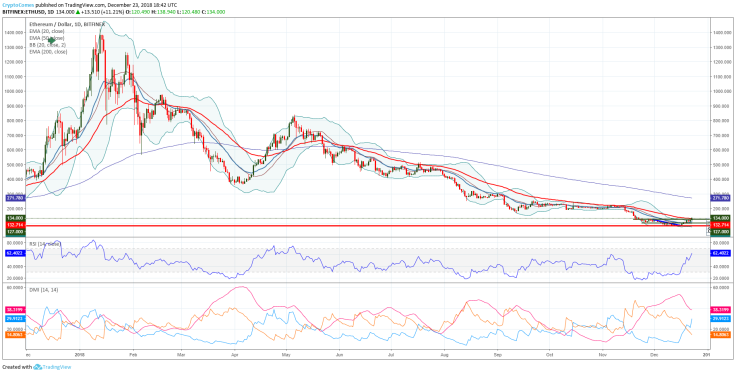Click the 271.780 label on left axis
This screenshot has height=374, width=736.
click(16, 198)
